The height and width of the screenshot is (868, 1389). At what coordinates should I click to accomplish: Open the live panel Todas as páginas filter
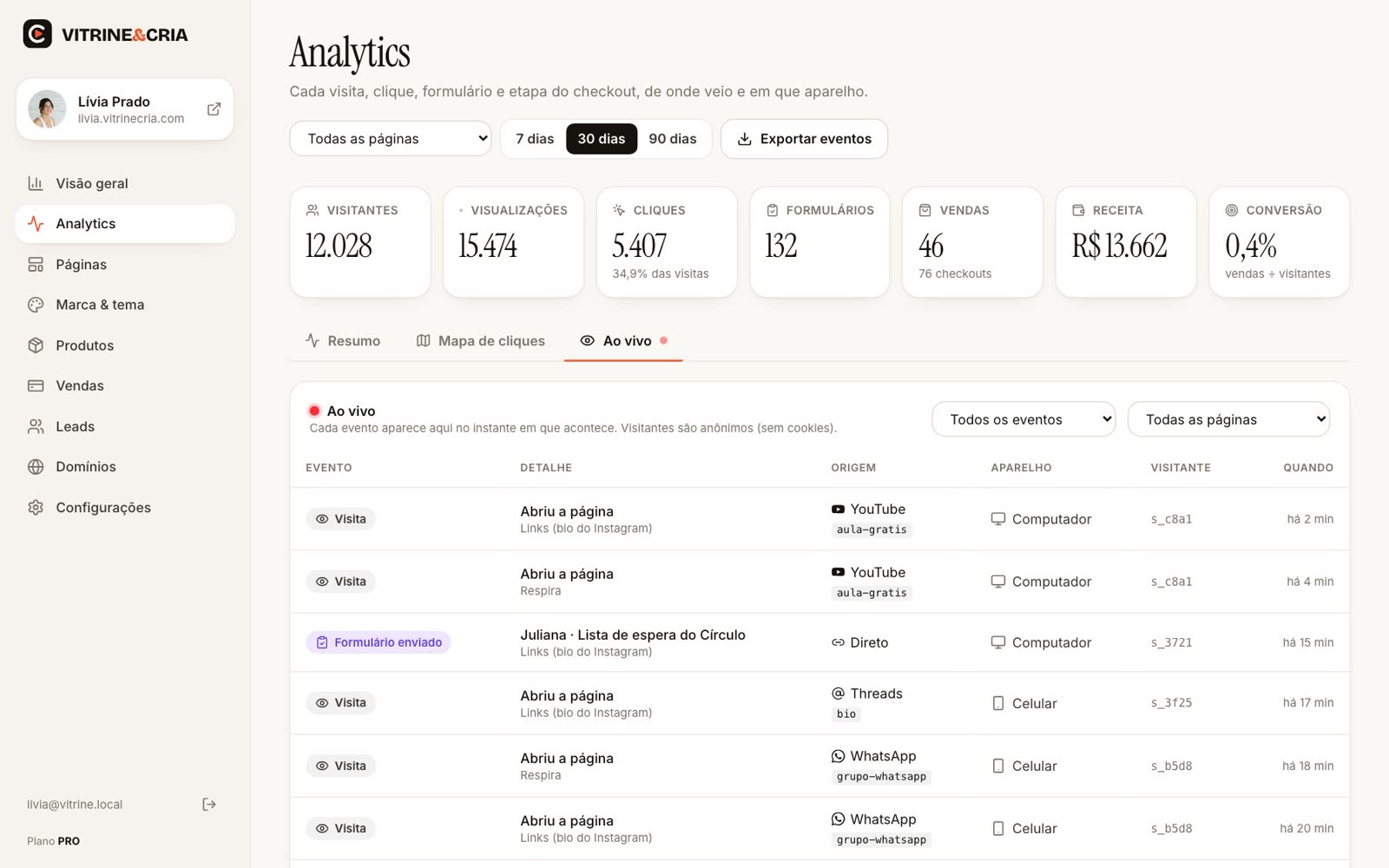coord(1228,419)
